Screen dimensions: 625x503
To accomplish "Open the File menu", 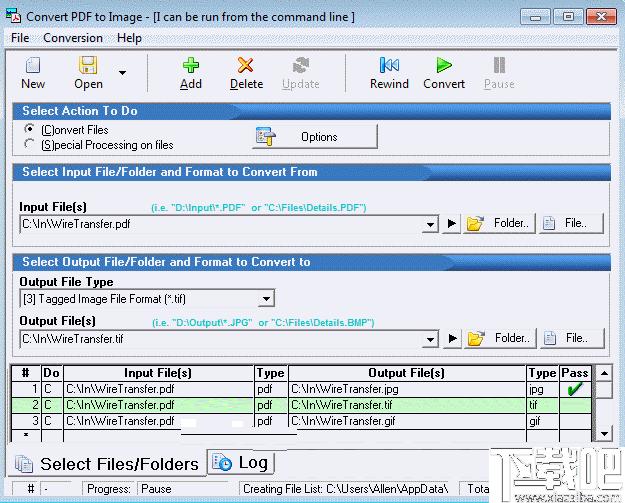I will click(20, 38).
